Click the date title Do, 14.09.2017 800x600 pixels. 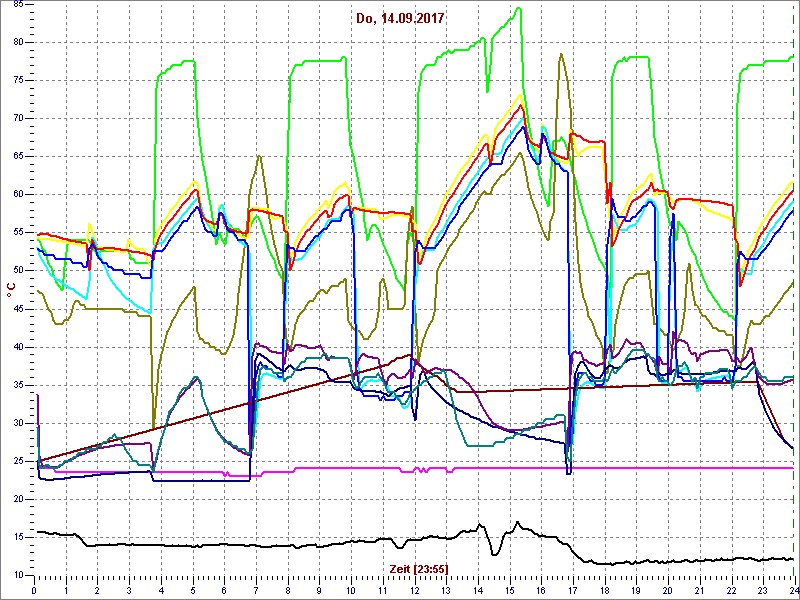pyautogui.click(x=401, y=19)
